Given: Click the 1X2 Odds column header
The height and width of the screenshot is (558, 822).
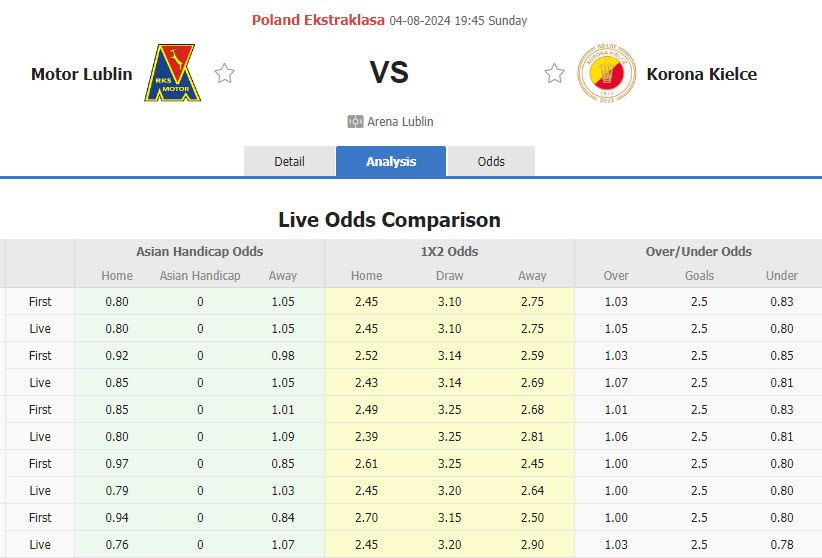Looking at the screenshot, I should click(449, 252).
